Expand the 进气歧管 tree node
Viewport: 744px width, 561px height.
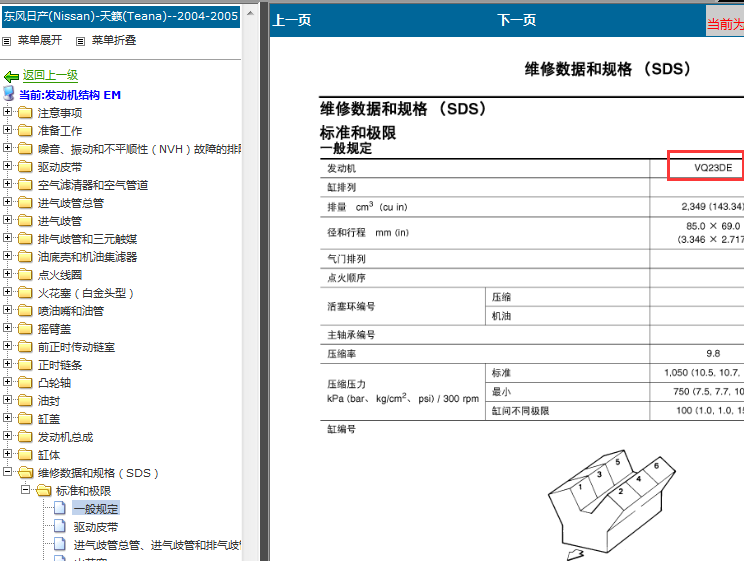(8, 219)
